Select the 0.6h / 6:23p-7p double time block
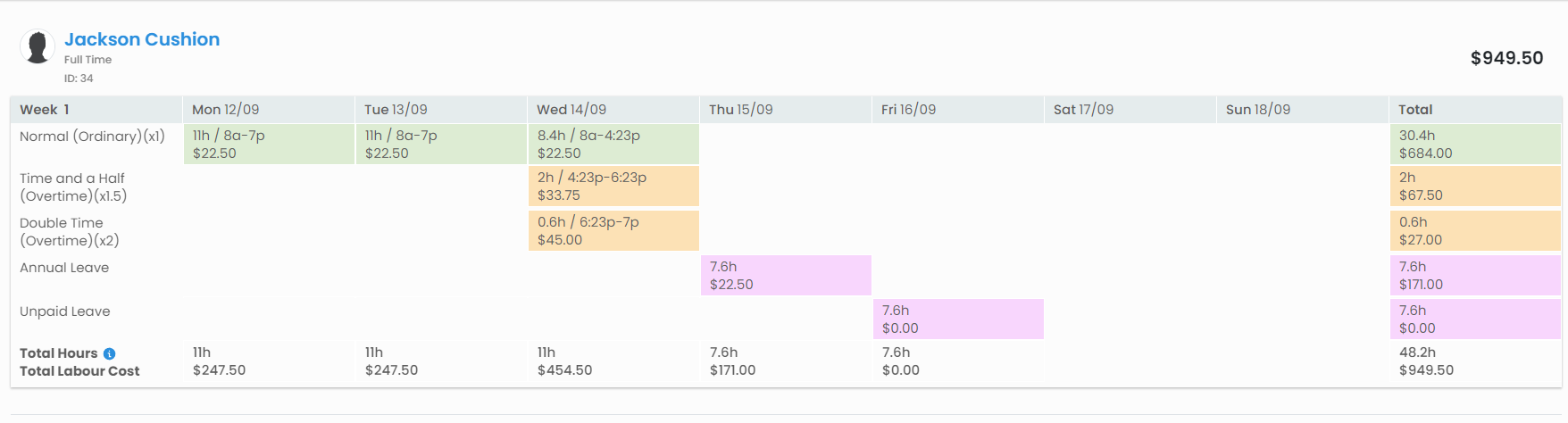The width and height of the screenshot is (1568, 423). point(613,231)
